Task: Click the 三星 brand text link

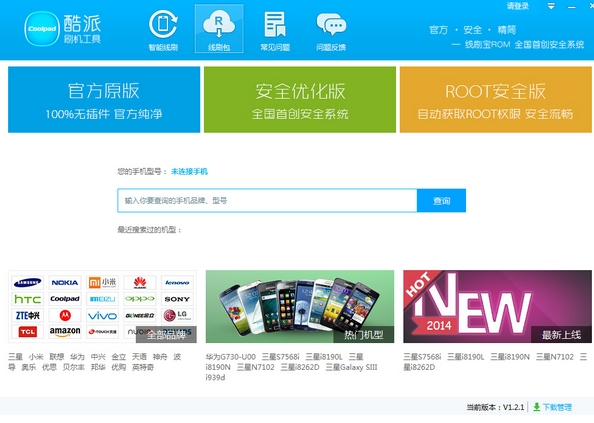Action: pyautogui.click(x=16, y=357)
